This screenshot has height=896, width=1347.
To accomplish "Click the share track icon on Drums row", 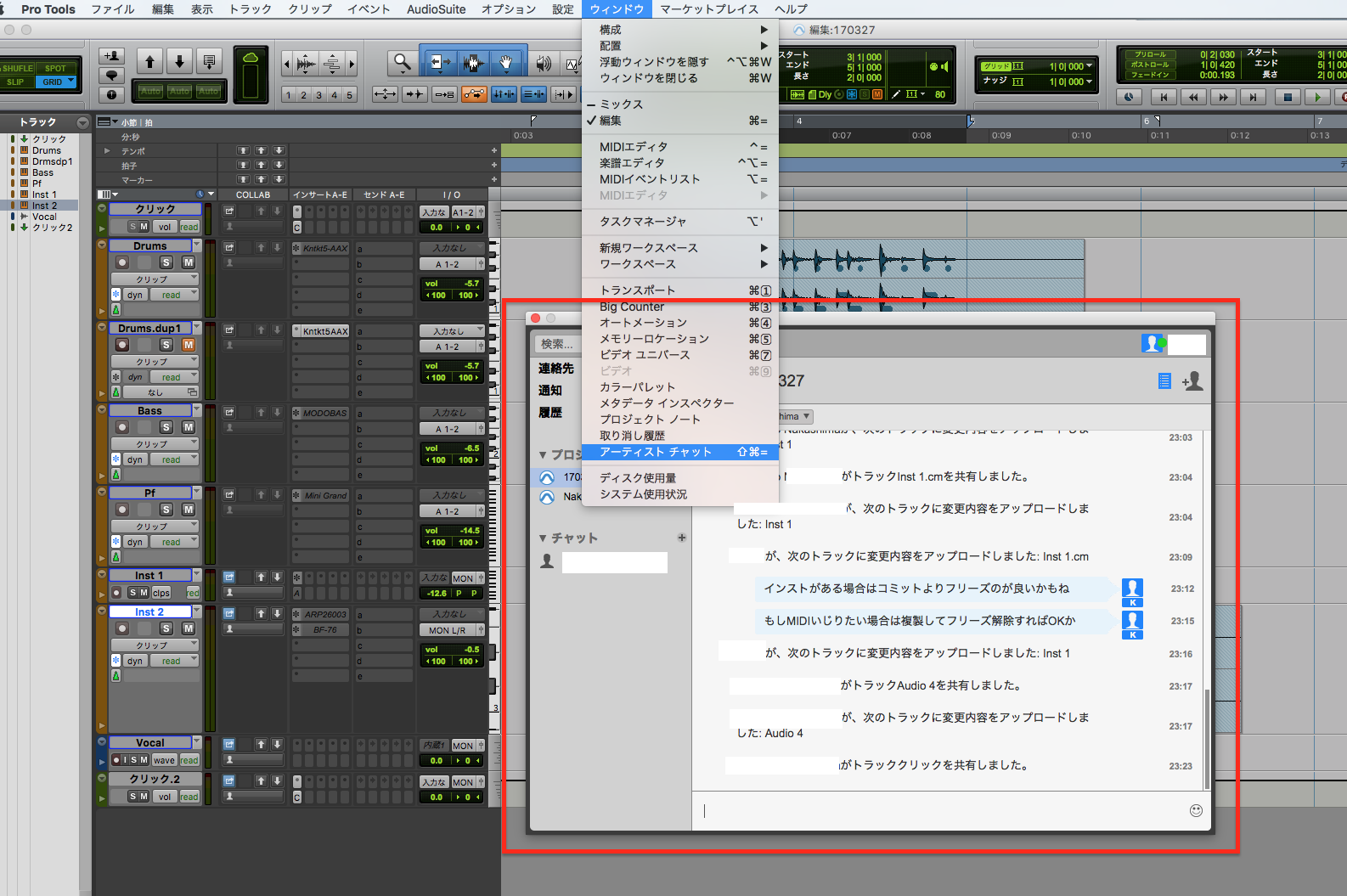I will (x=228, y=248).
